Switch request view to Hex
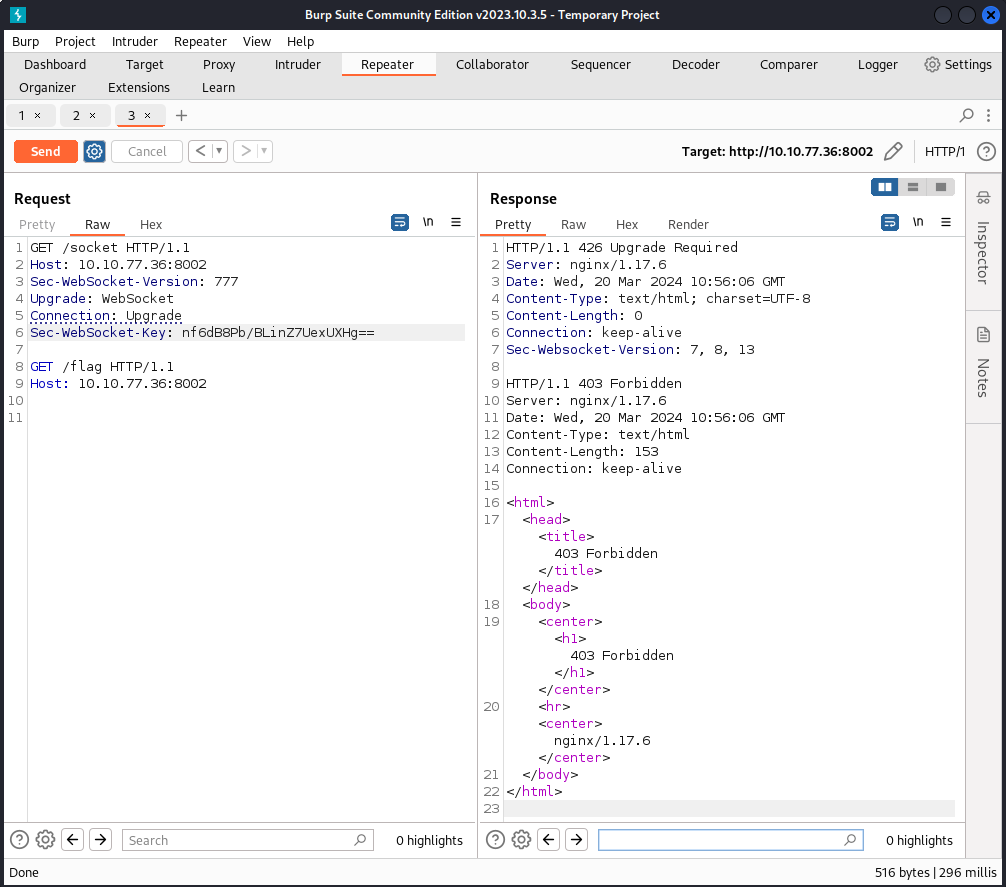1006x887 pixels. coord(151,224)
